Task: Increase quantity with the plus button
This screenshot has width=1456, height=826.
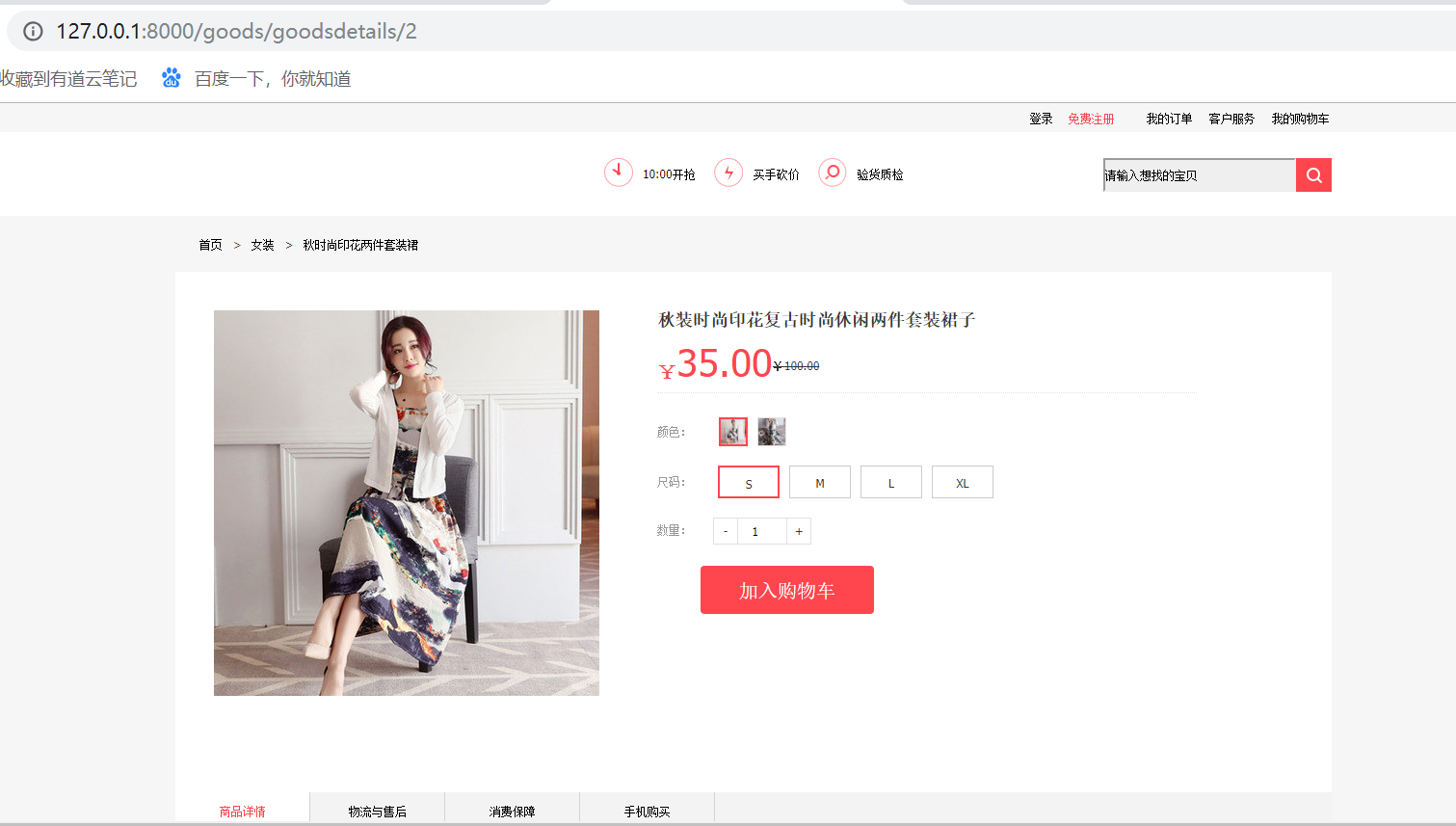Action: 799,531
